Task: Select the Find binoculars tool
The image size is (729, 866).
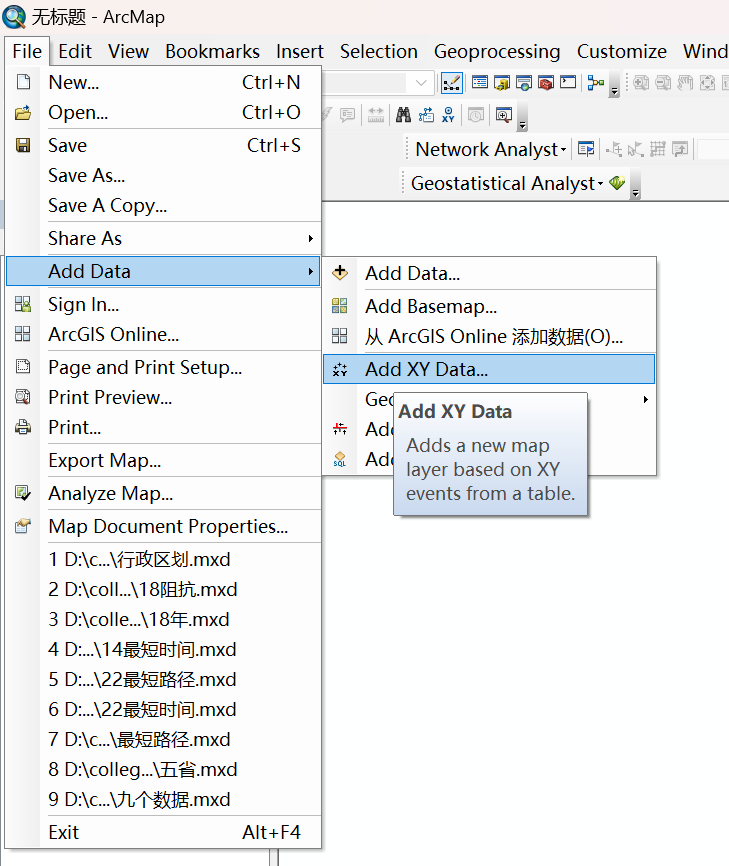Action: (x=403, y=115)
